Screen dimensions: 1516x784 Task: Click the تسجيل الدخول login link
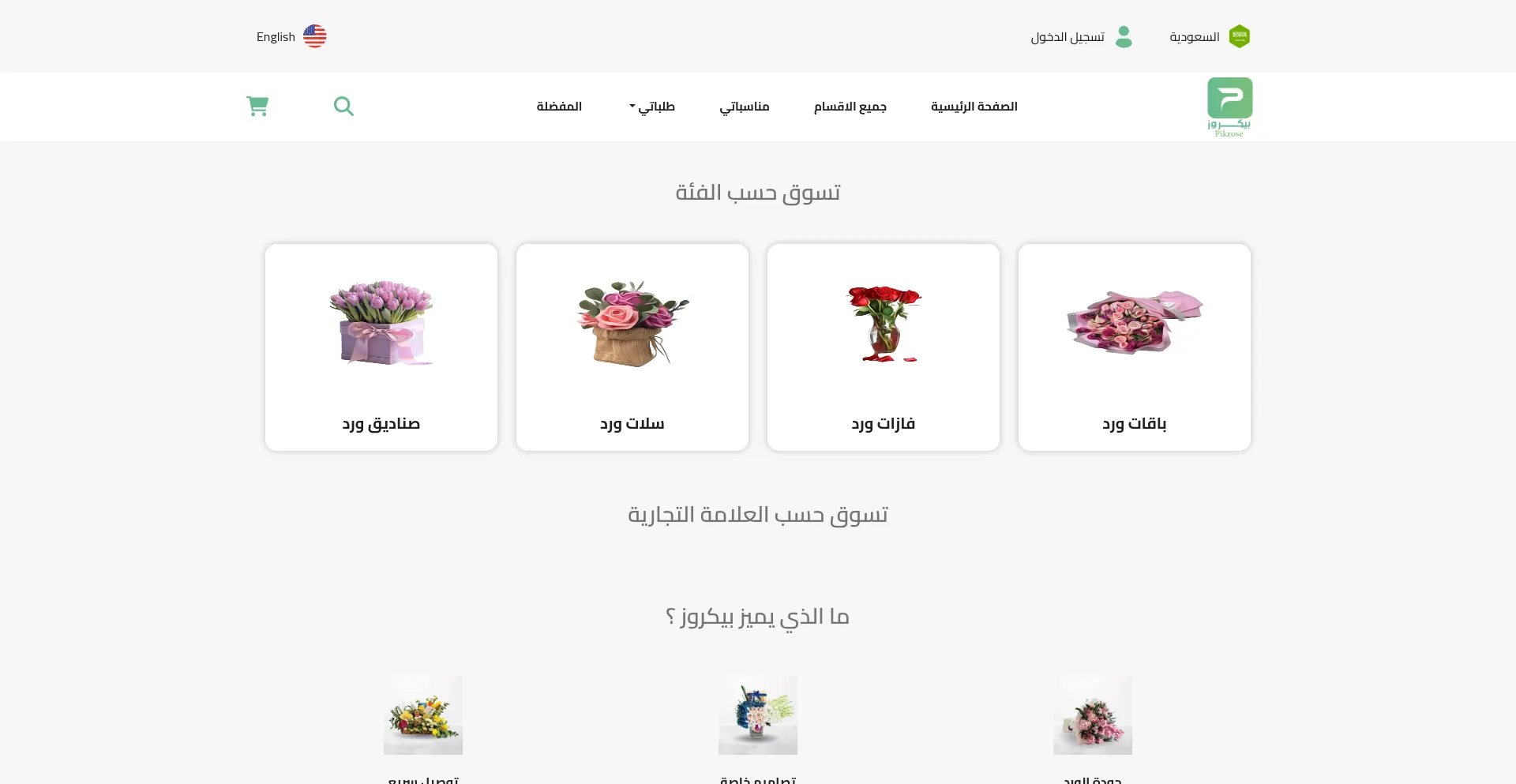(1068, 37)
